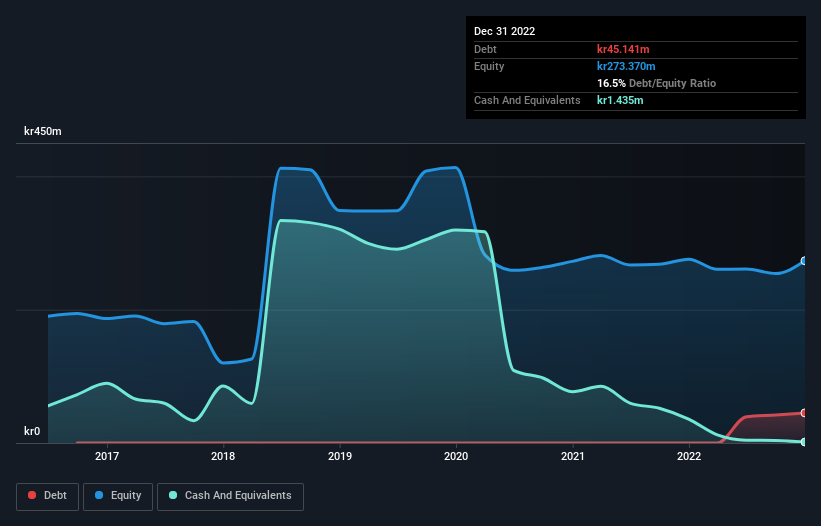Click the 16.5% Debt/Equity Ratio text
Screen dimensions: 821x526
(x=657, y=83)
